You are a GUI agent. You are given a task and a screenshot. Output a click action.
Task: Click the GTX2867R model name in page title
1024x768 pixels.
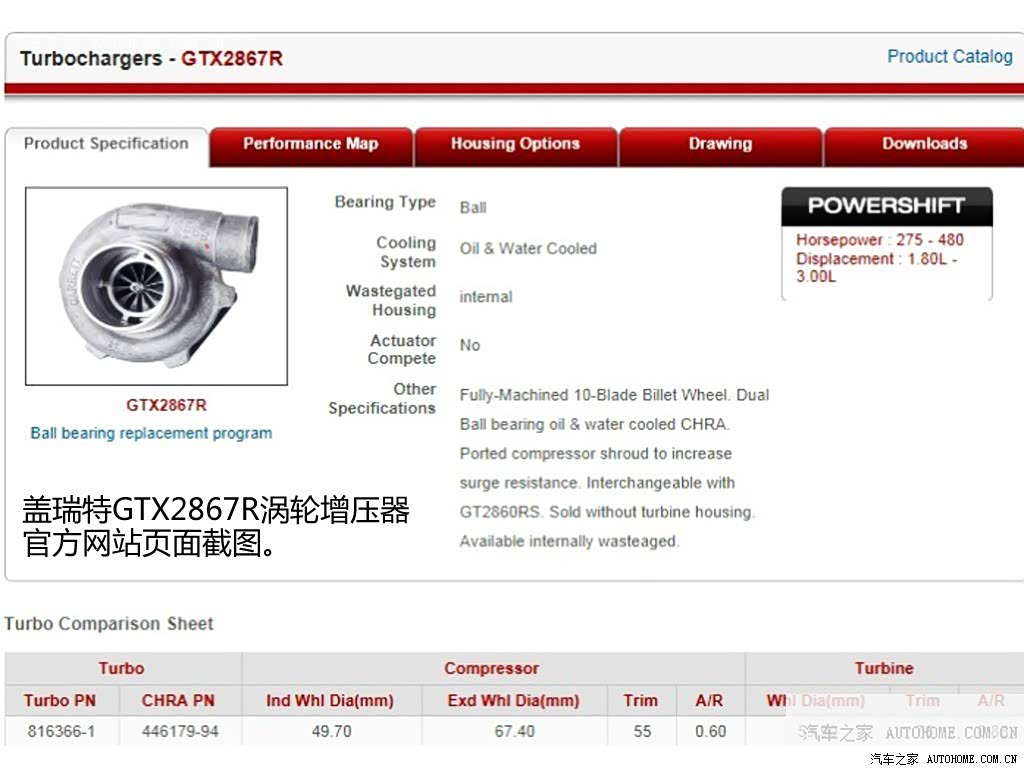click(232, 59)
